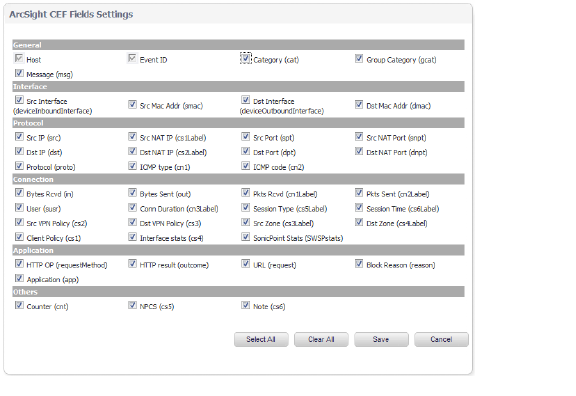Uncheck NPCS (cs5) checkbox
The width and height of the screenshot is (576, 396).
[x=132, y=305]
